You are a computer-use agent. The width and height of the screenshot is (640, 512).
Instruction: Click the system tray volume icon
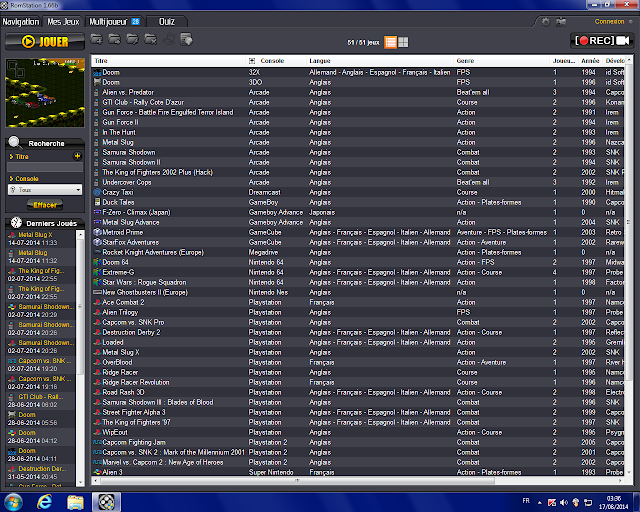click(x=564, y=502)
